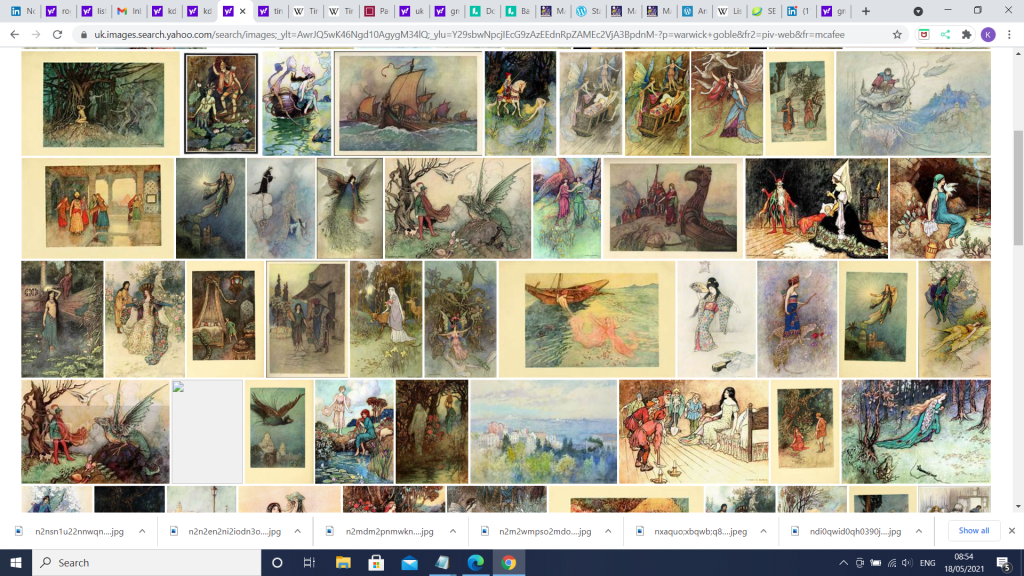Launch Microsoft Edge from the taskbar
The image size is (1024, 576).
point(474,562)
